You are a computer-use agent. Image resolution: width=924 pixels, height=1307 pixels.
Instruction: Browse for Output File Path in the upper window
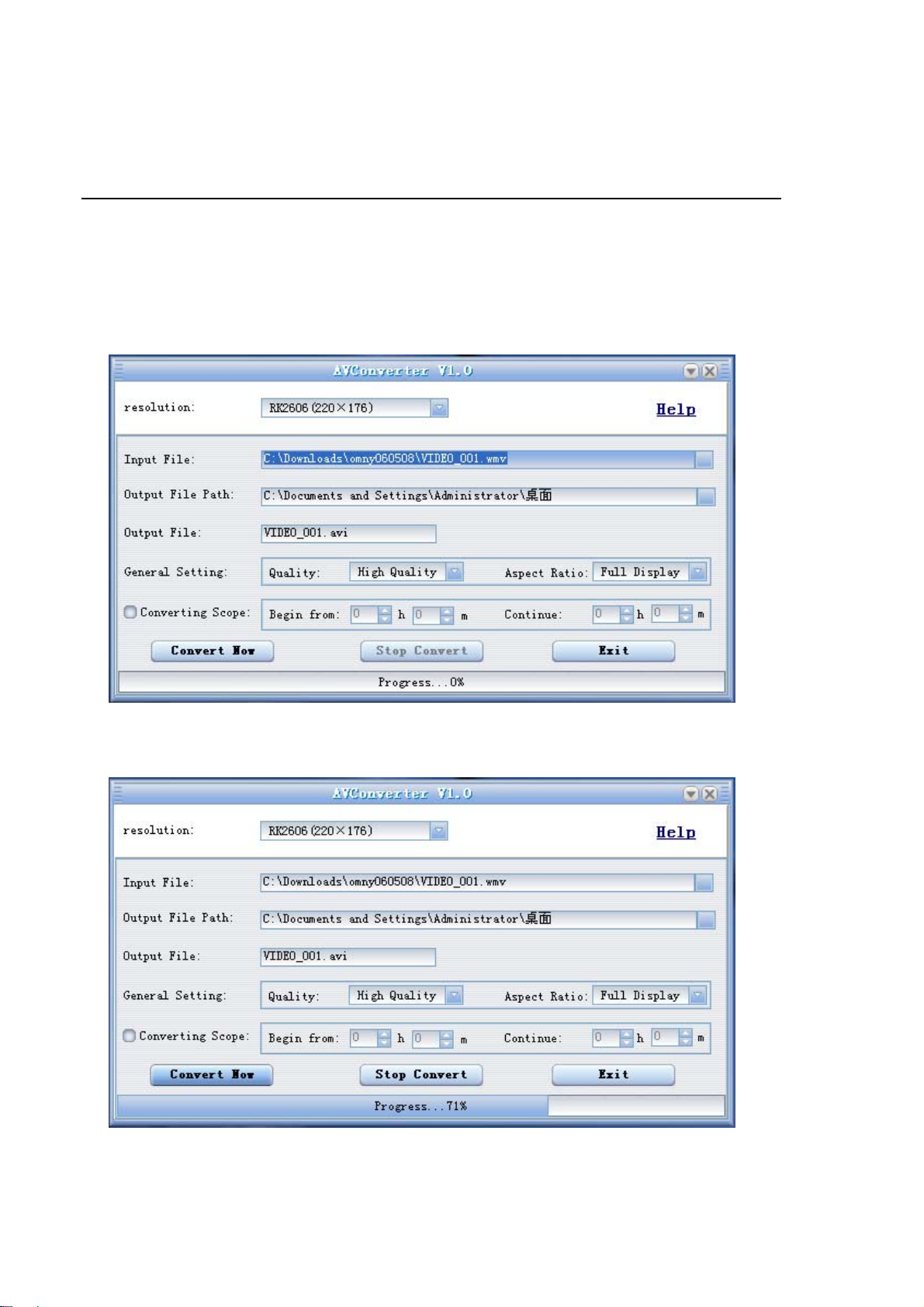tap(705, 496)
